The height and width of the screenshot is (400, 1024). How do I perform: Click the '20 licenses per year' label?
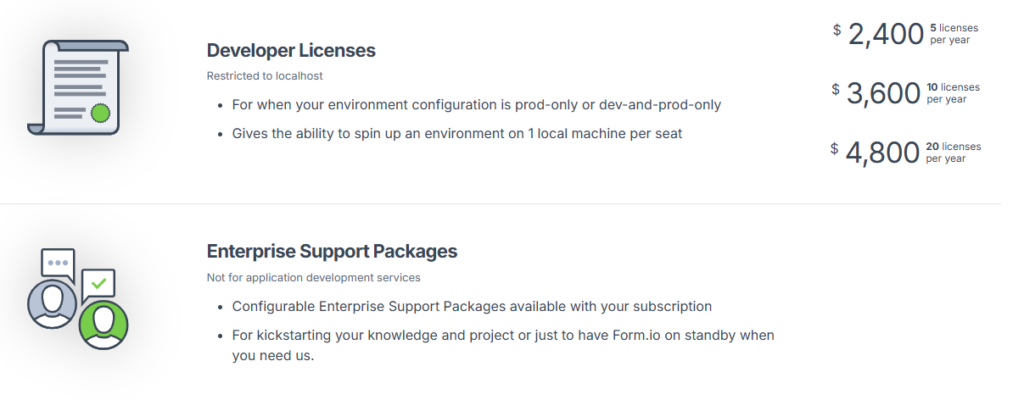coord(953,152)
